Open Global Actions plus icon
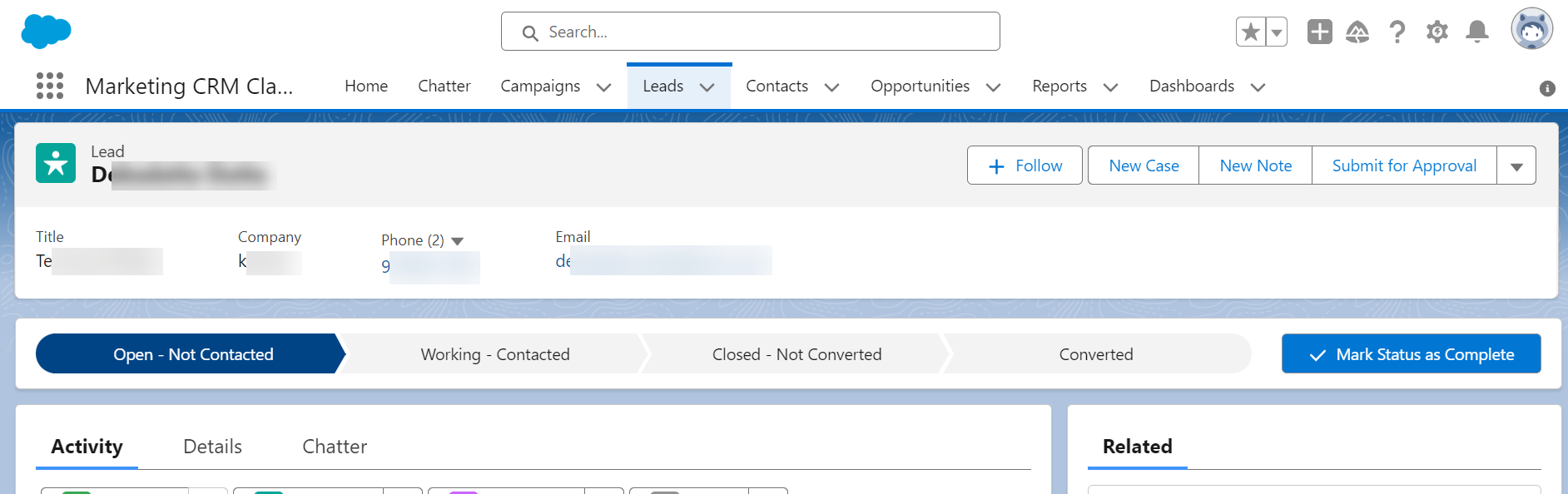The image size is (1568, 494). 1319,32
